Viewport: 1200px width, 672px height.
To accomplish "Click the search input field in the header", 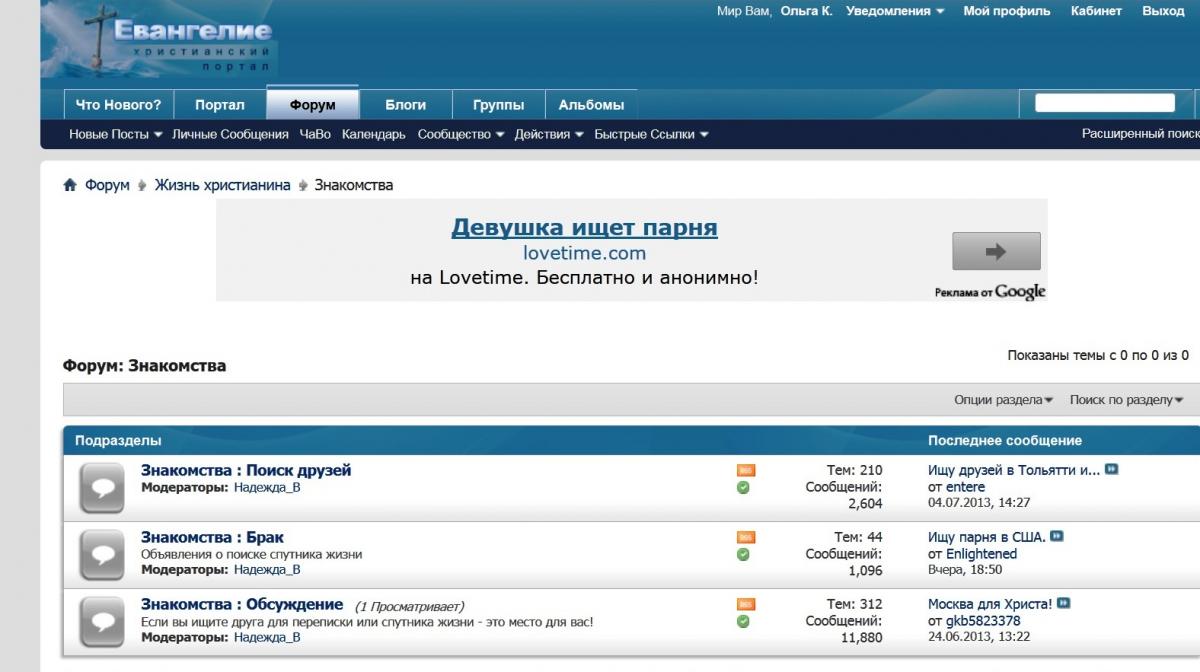I will (1104, 103).
